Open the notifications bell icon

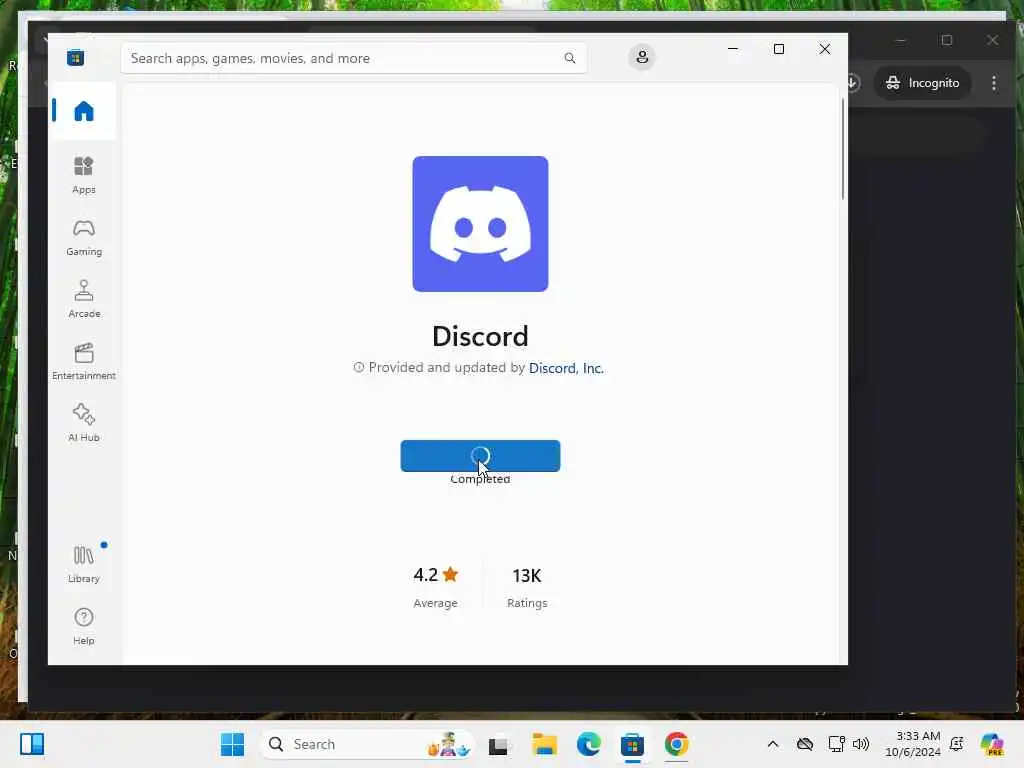pyautogui.click(x=957, y=744)
